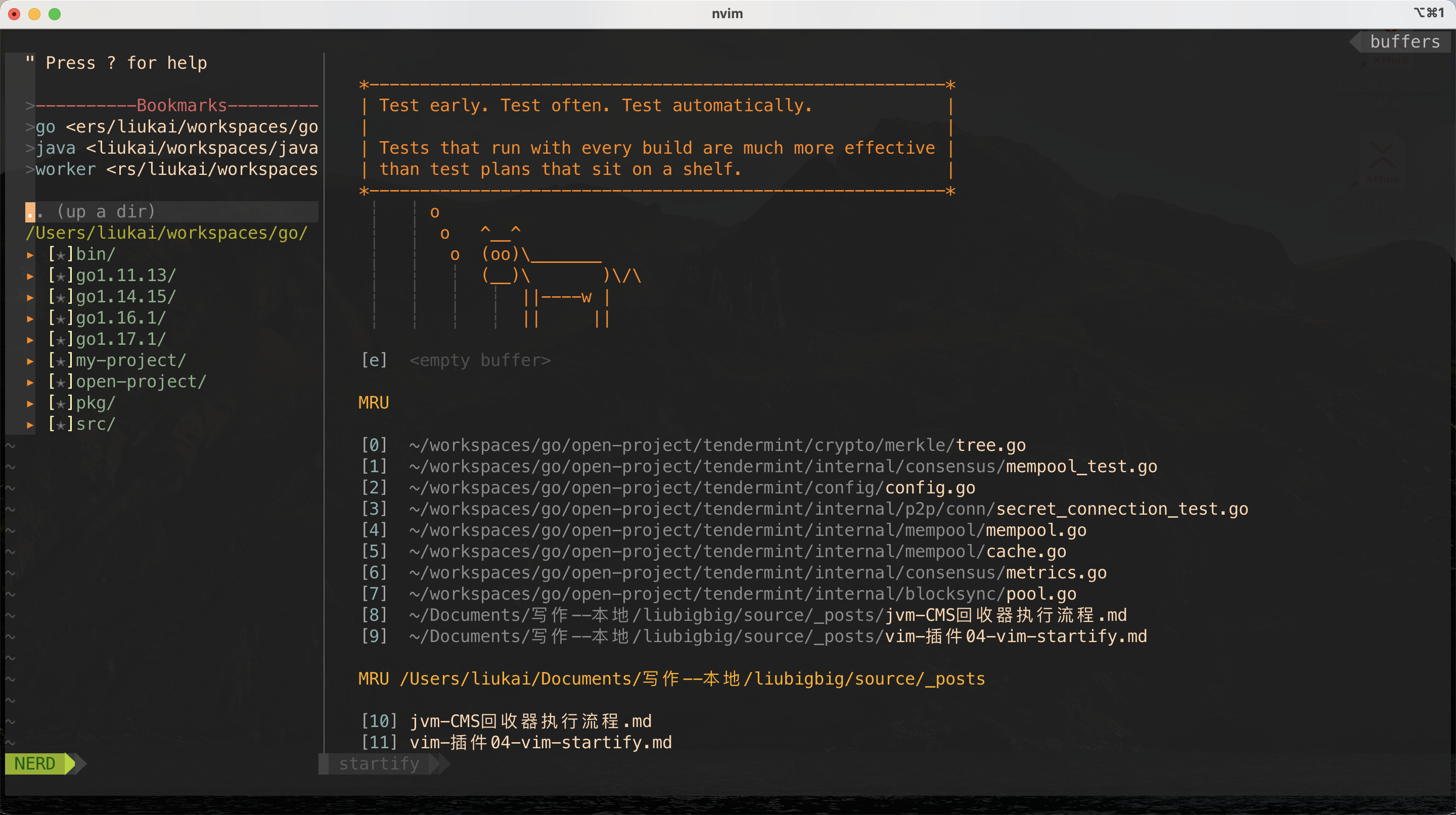
Task: Click the Test early quote line
Action: (596, 106)
